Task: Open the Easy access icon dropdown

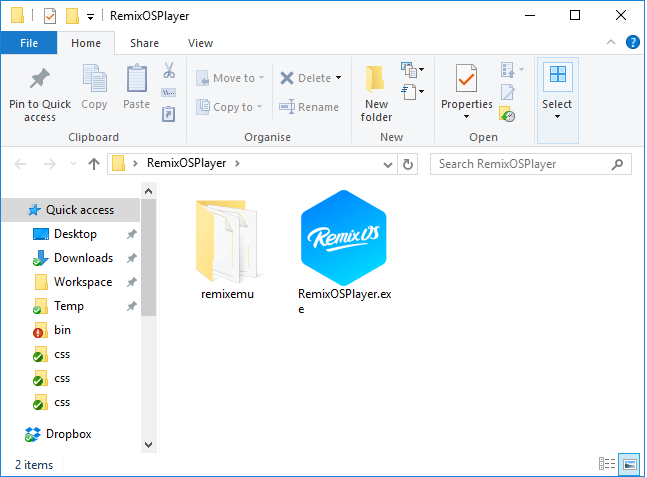Action: [412, 92]
